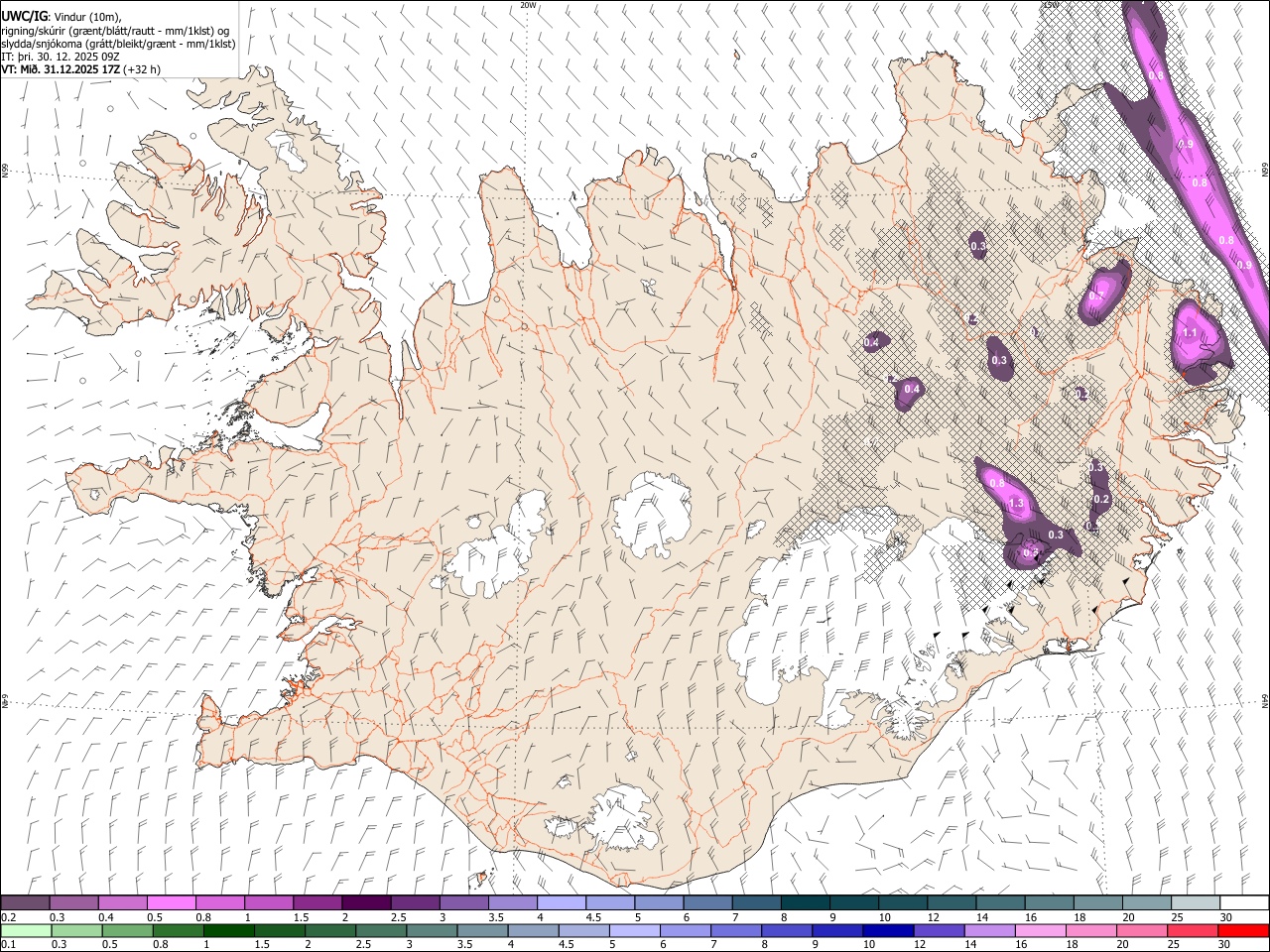
Task: Click the 15W longitude label
Action: click(1050, 5)
